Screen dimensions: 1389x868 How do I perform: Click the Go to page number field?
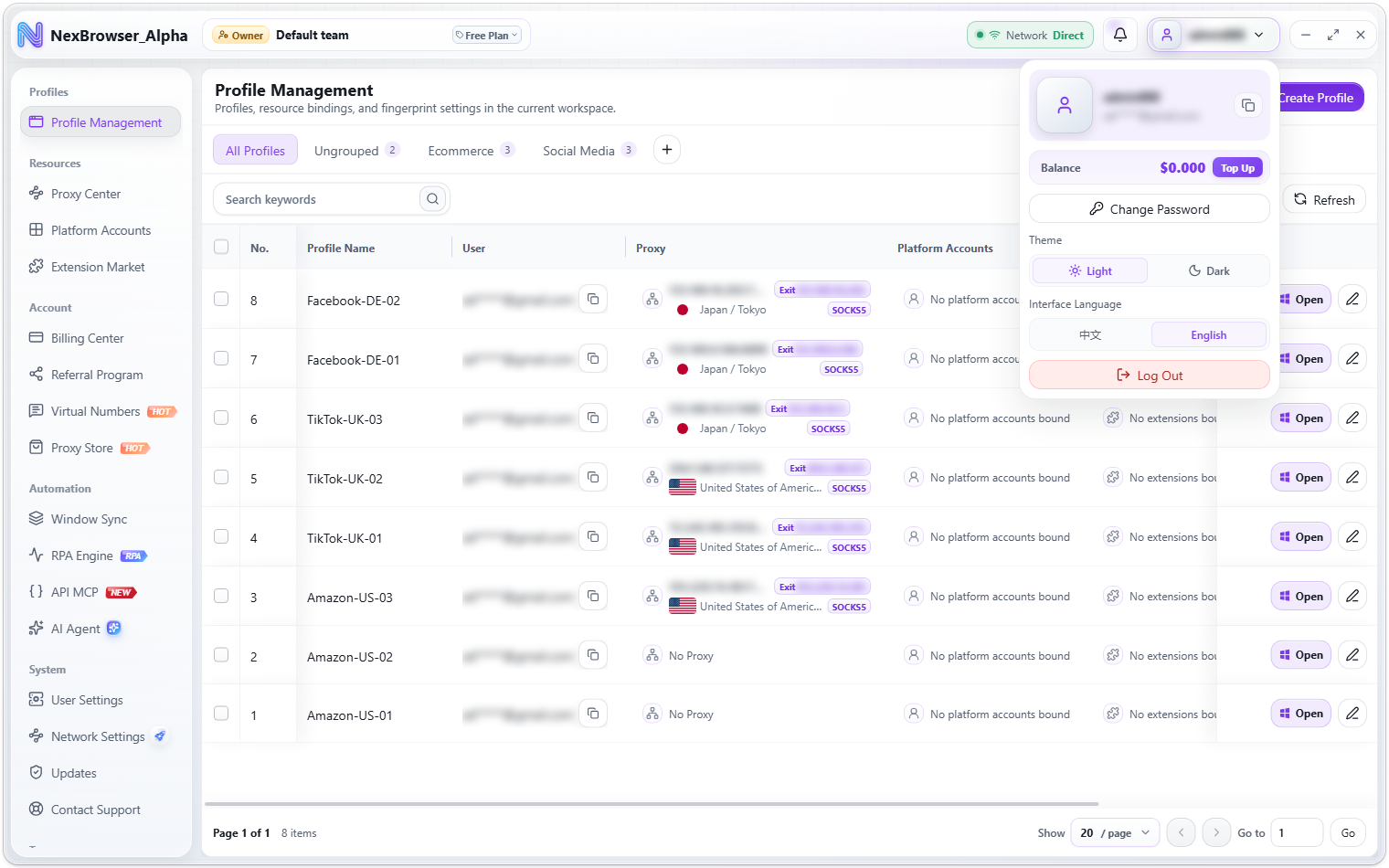point(1297,832)
